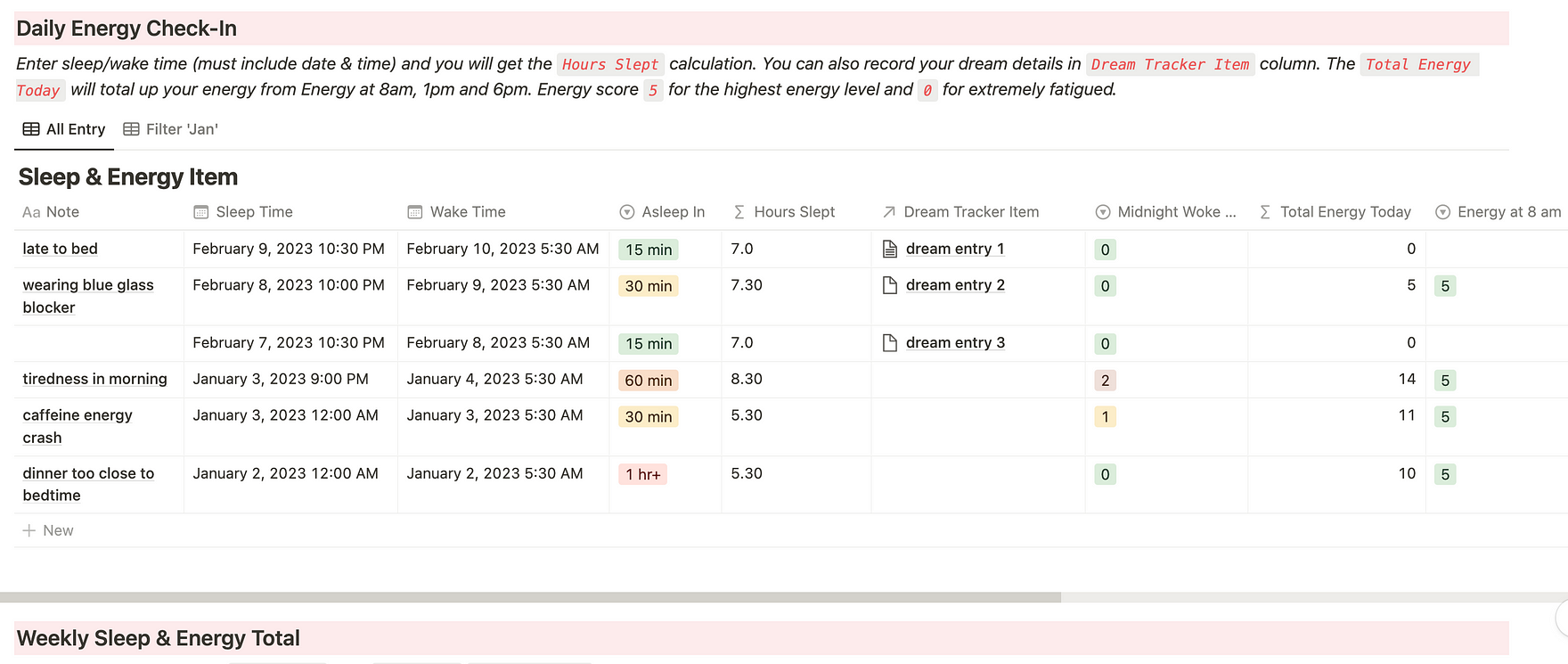Click the arrow icon beside Dream Tracker Item
Image resolution: width=1568 pixels, height=664 pixels.
(889, 212)
